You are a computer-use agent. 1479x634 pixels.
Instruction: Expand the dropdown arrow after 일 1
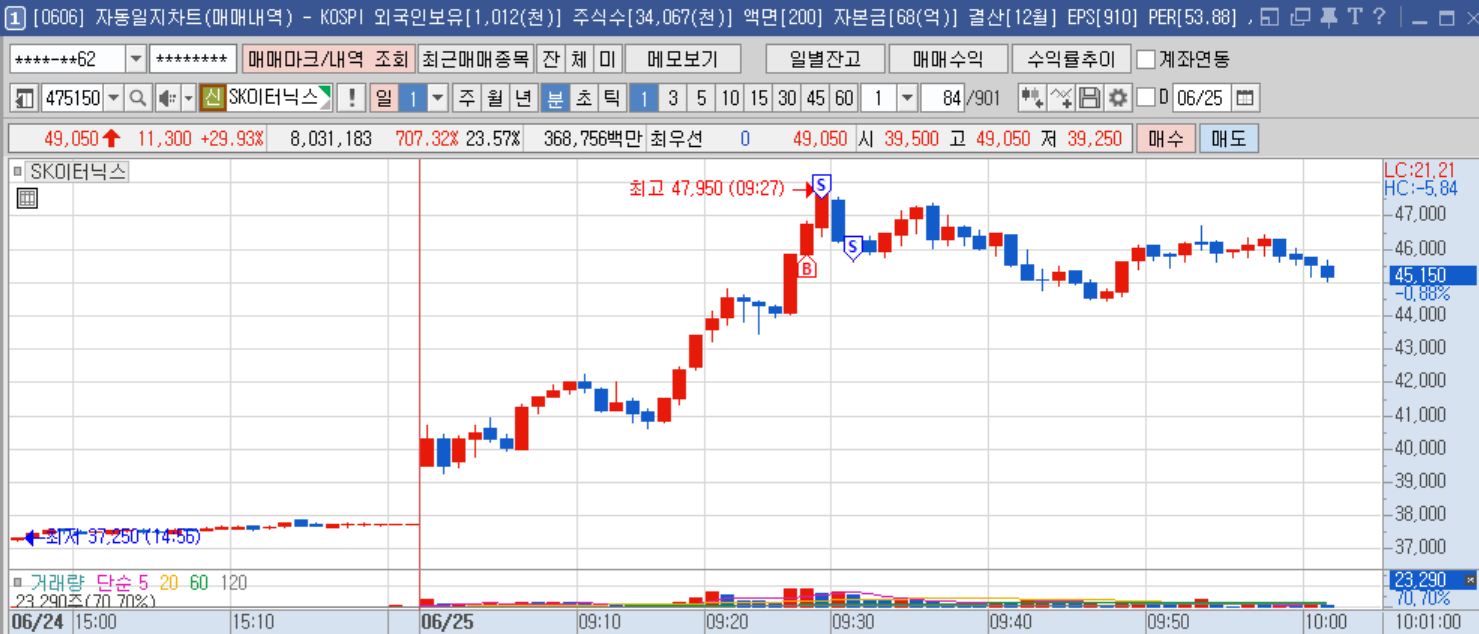coord(438,98)
